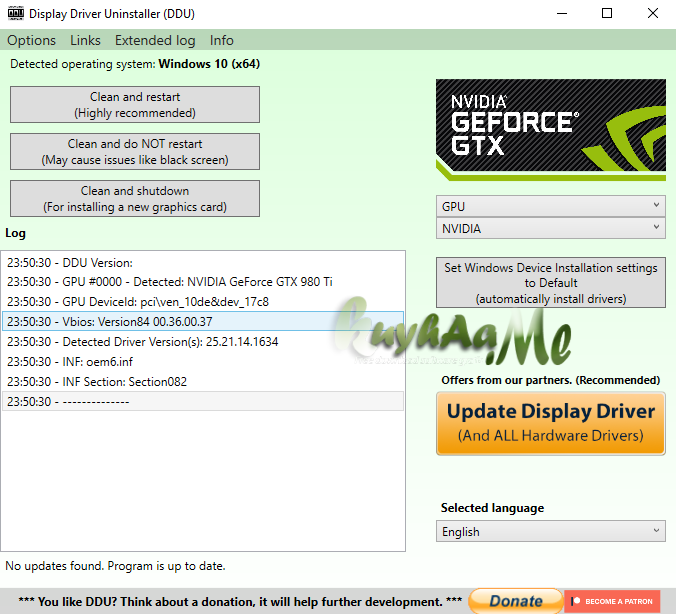676x614 pixels.
Task: Open the Extended log menu
Action: (x=155, y=40)
